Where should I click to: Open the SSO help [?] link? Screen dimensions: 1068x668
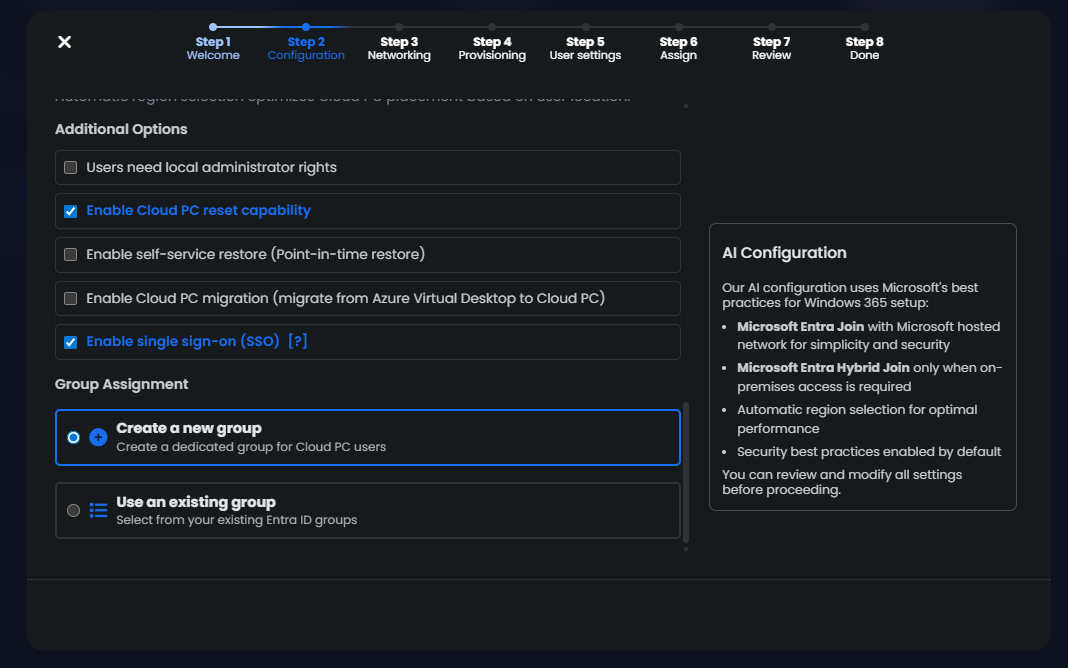298,341
